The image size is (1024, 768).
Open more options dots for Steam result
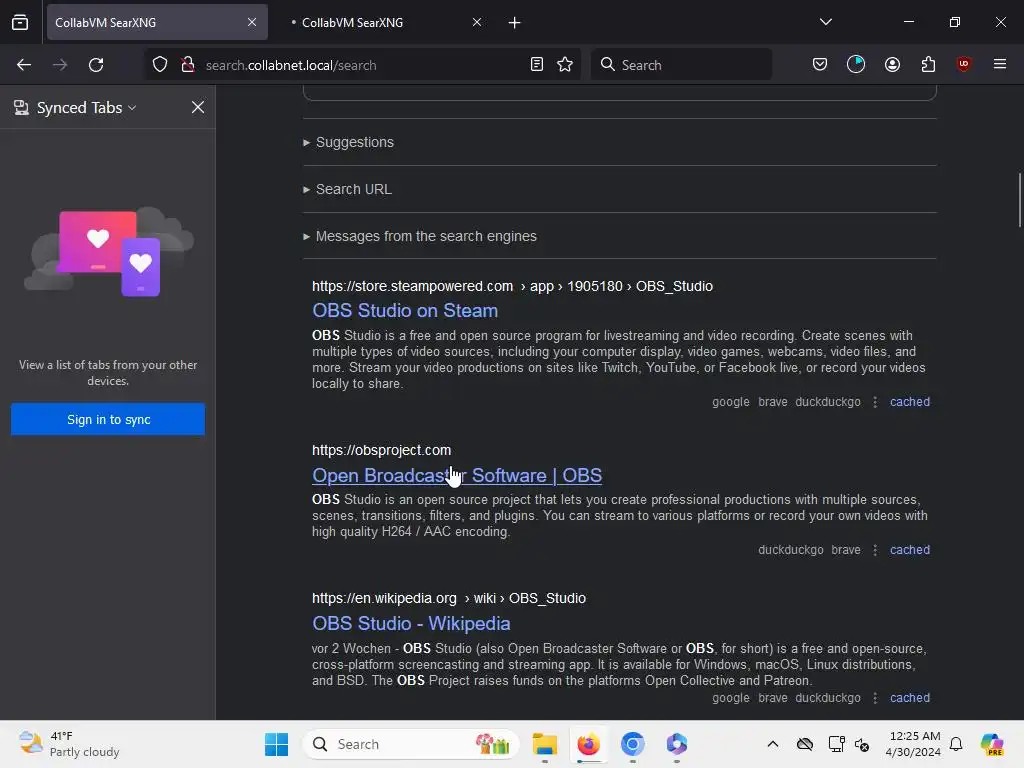875,402
